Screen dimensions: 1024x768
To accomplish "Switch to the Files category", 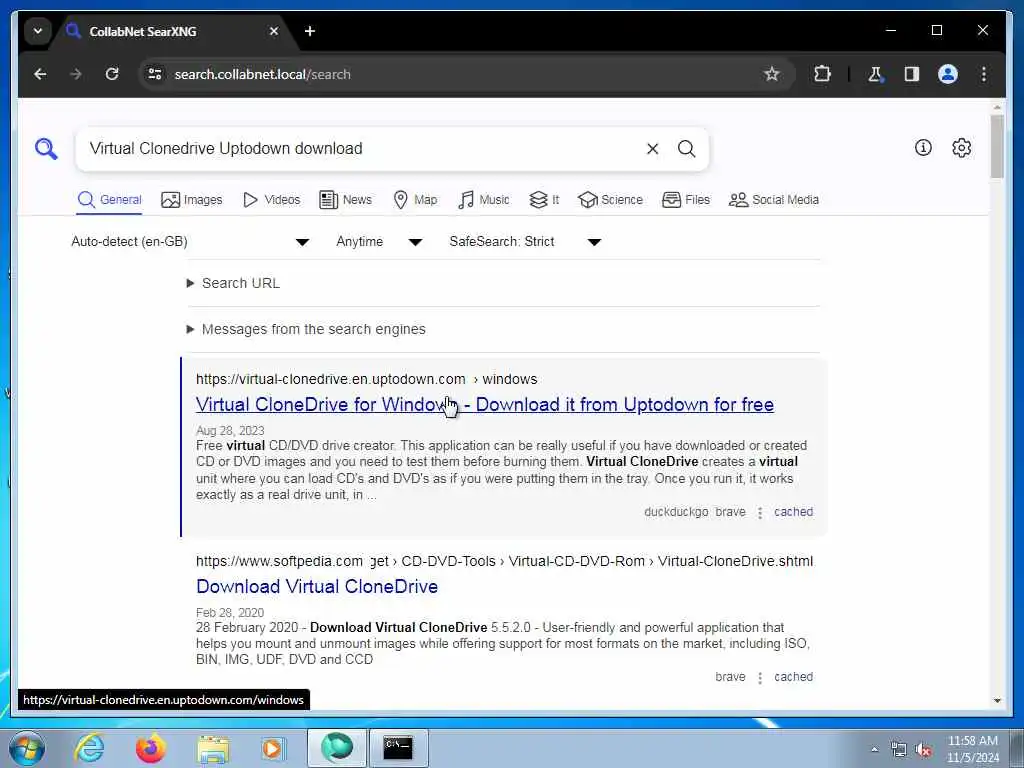I will 686,200.
